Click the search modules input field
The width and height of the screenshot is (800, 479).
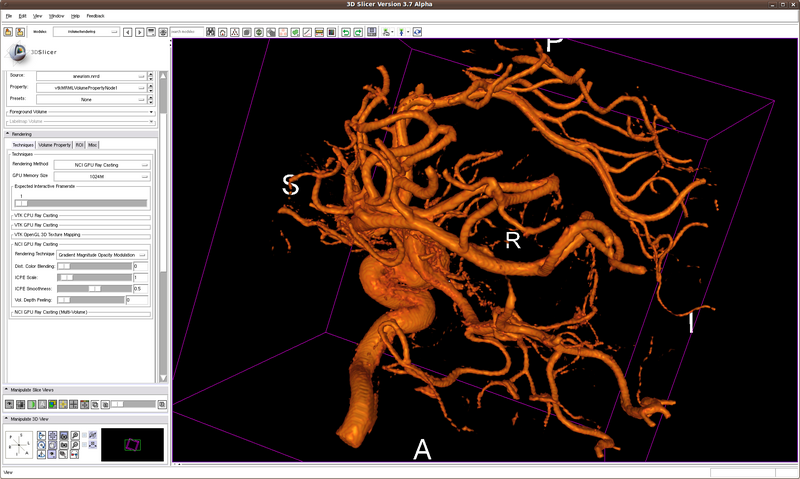pos(186,33)
